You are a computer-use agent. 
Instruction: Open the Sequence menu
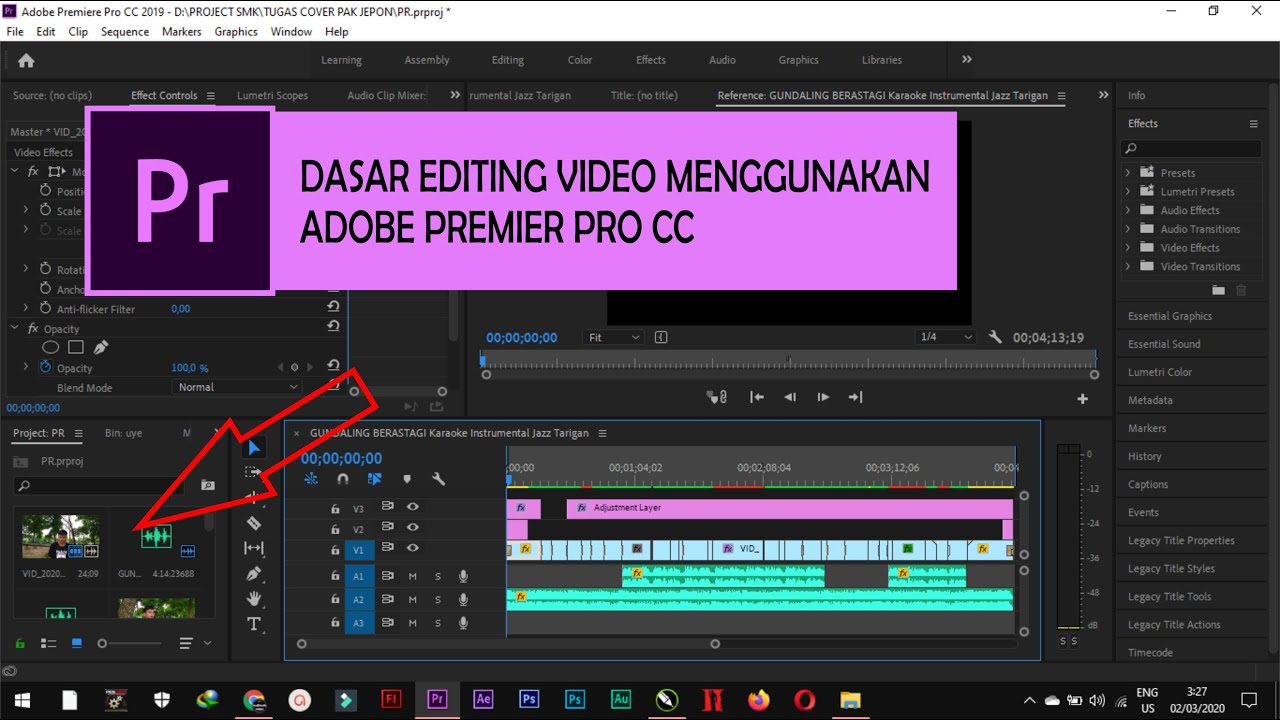pos(125,31)
